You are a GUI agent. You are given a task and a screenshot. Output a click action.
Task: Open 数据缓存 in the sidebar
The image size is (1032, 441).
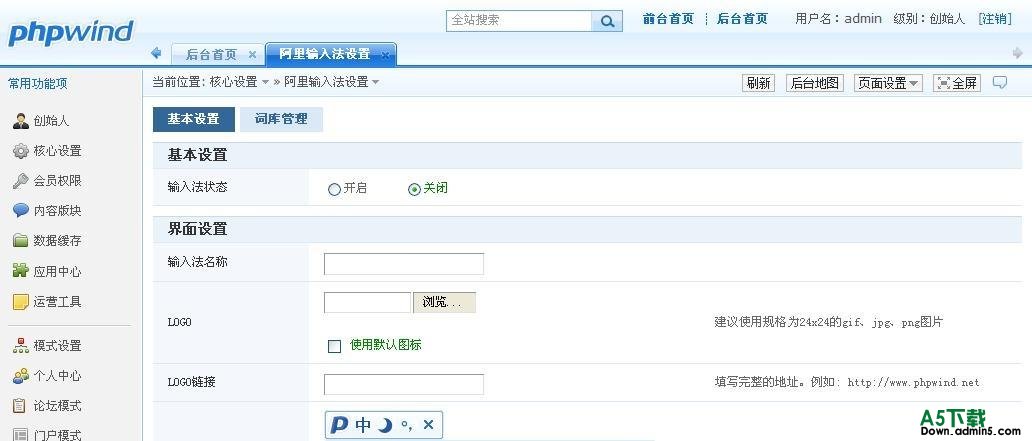click(58, 241)
